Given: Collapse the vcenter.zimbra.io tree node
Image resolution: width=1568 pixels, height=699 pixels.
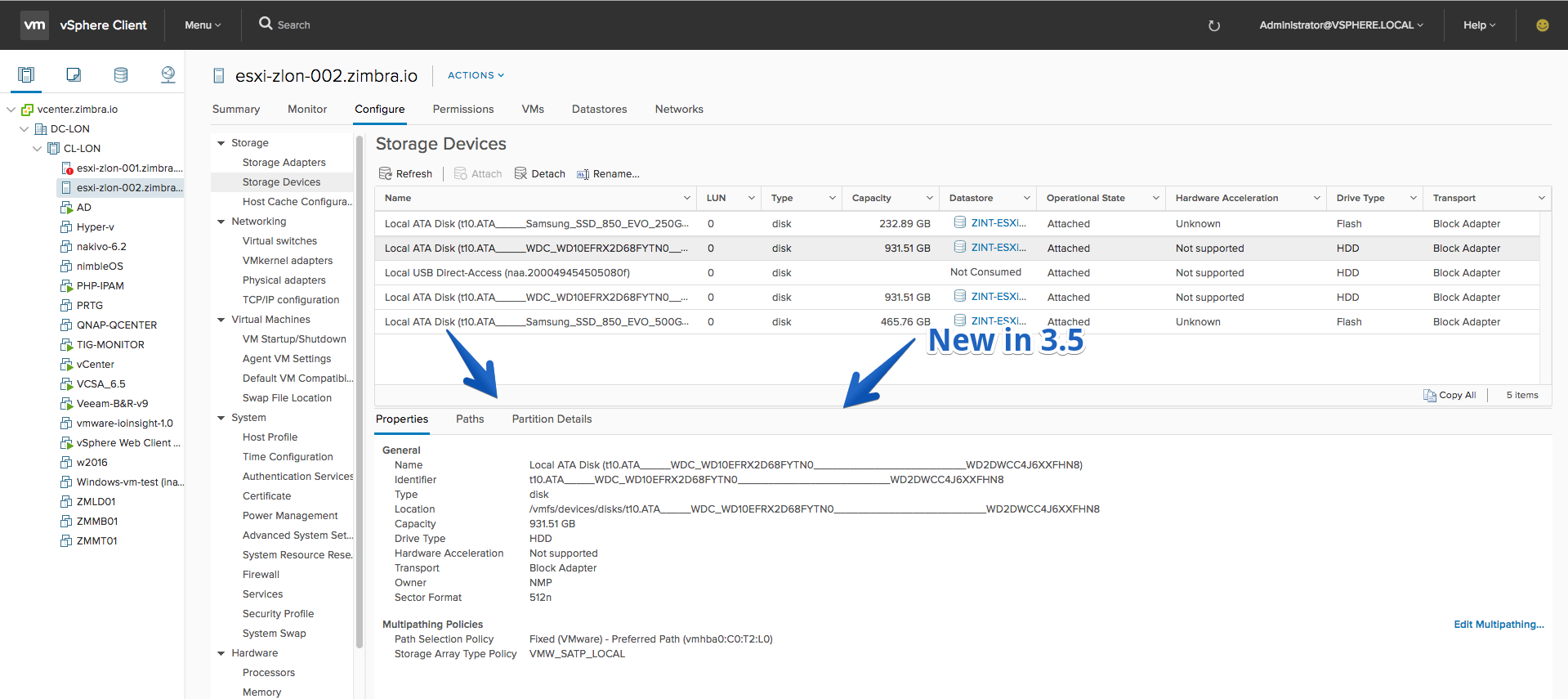Looking at the screenshot, I should (x=11, y=110).
